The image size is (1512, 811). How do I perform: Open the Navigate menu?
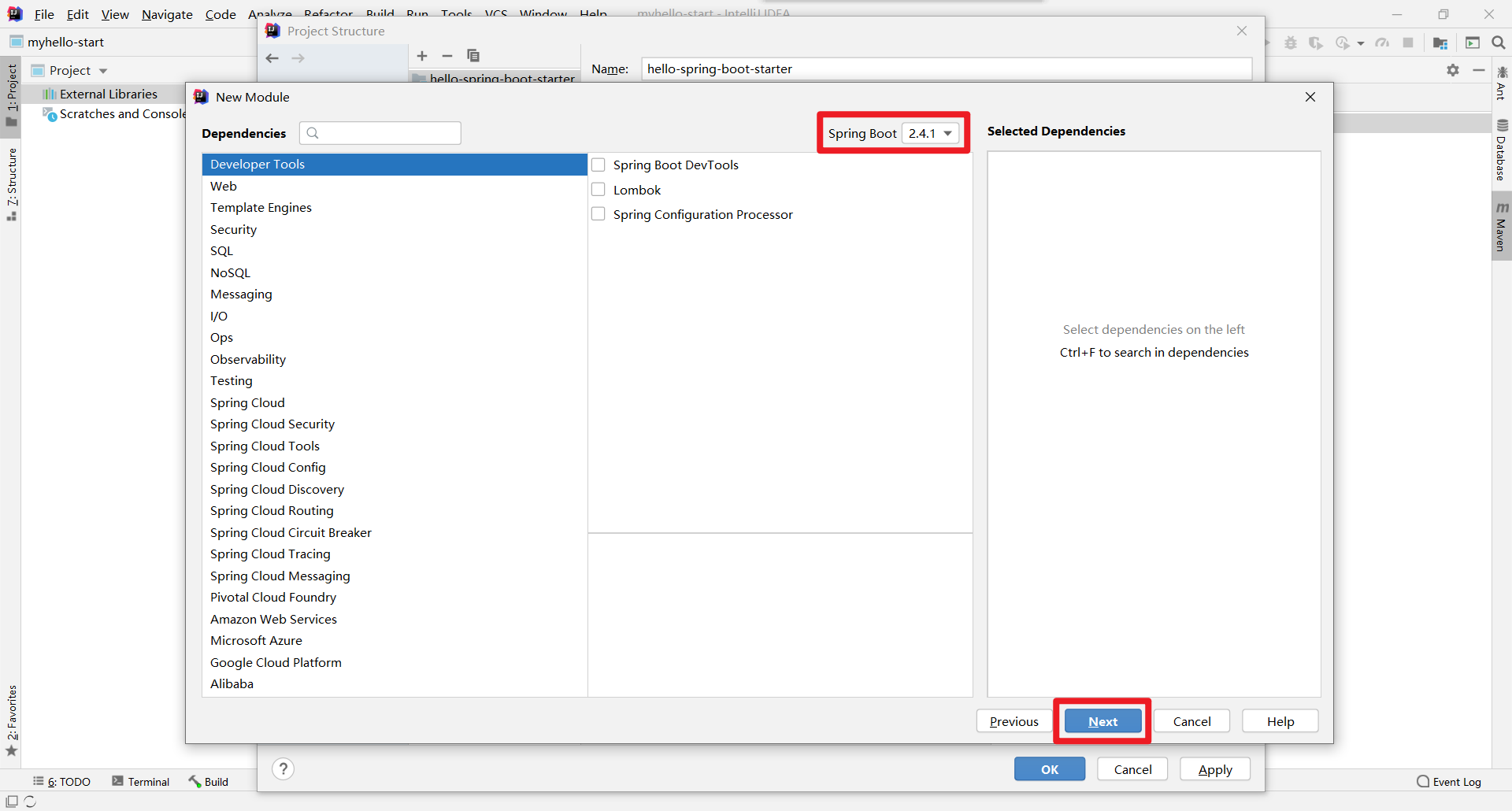[167, 14]
